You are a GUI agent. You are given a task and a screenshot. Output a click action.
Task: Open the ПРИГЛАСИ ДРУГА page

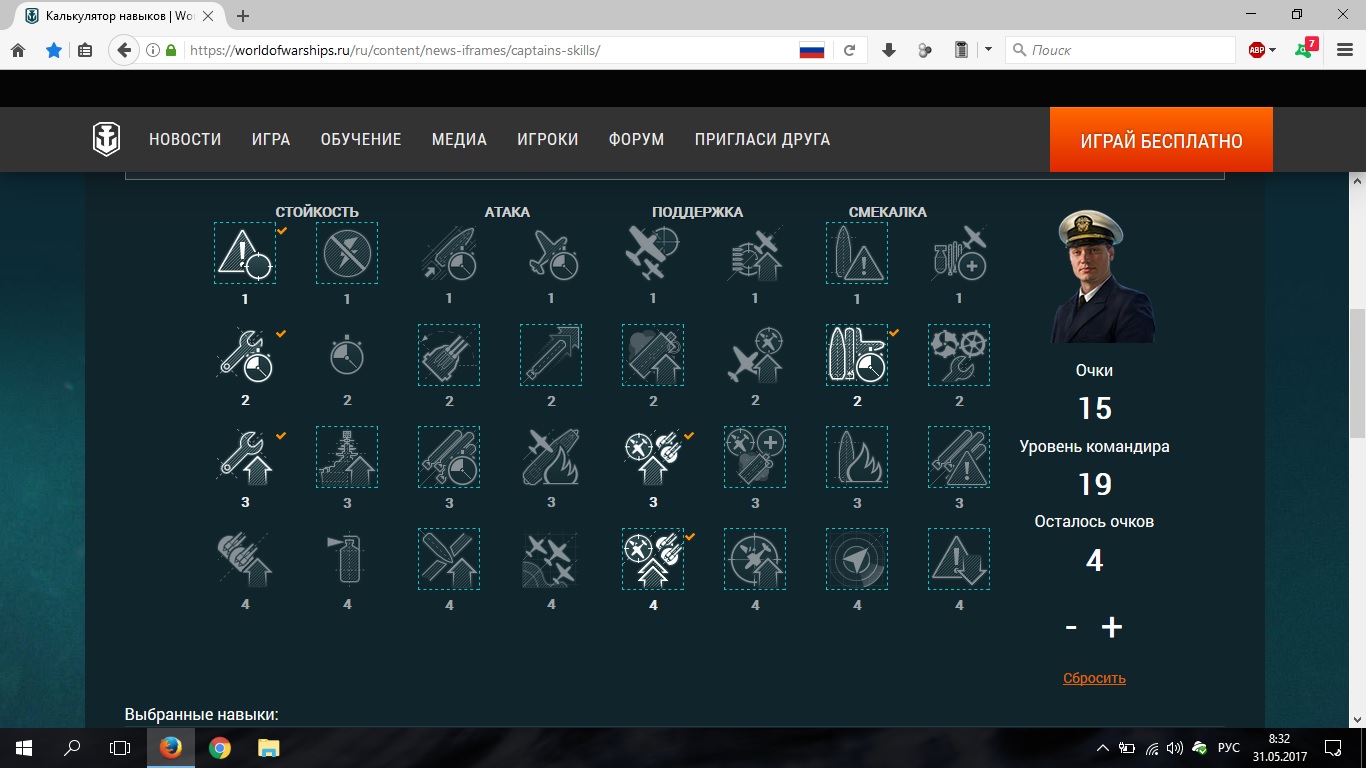762,140
